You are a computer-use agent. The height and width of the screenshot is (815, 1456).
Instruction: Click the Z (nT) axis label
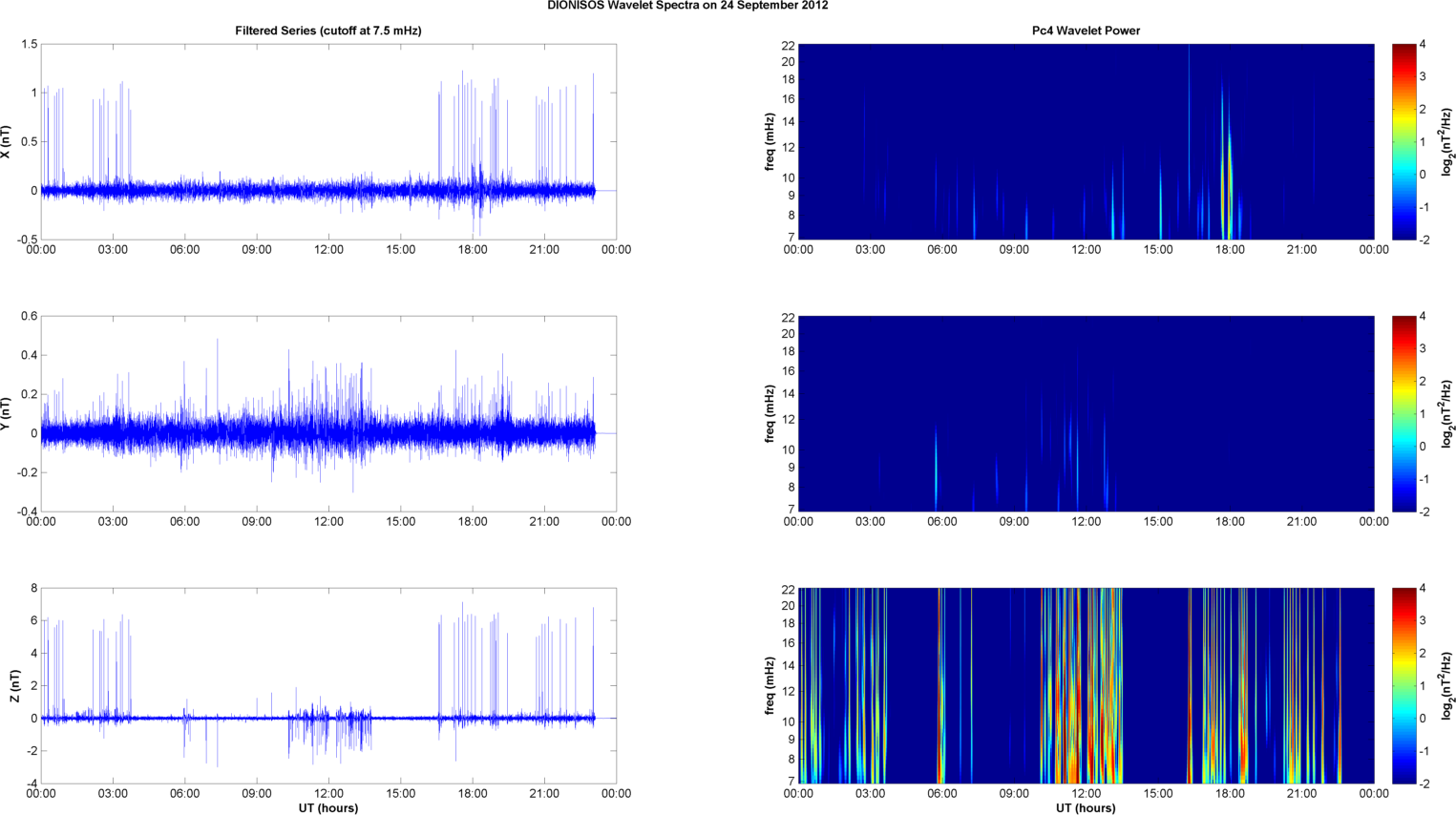[14, 686]
